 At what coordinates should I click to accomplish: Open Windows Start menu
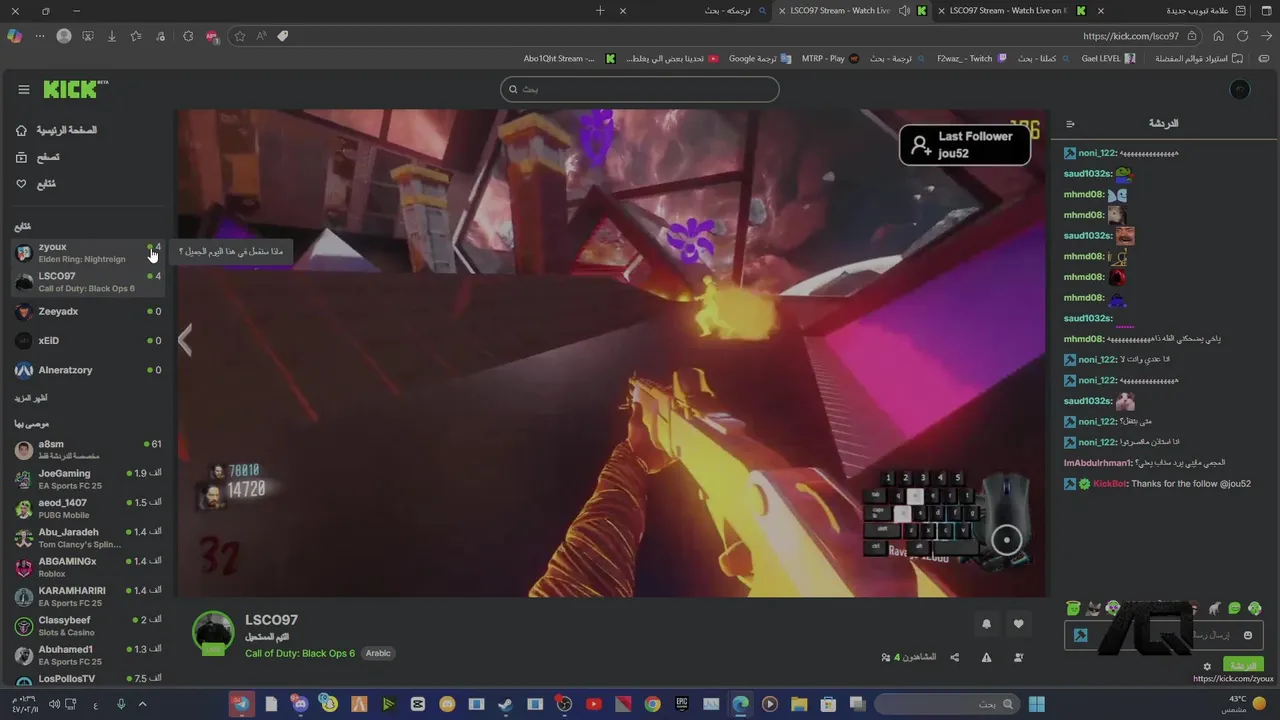pyautogui.click(x=1037, y=704)
